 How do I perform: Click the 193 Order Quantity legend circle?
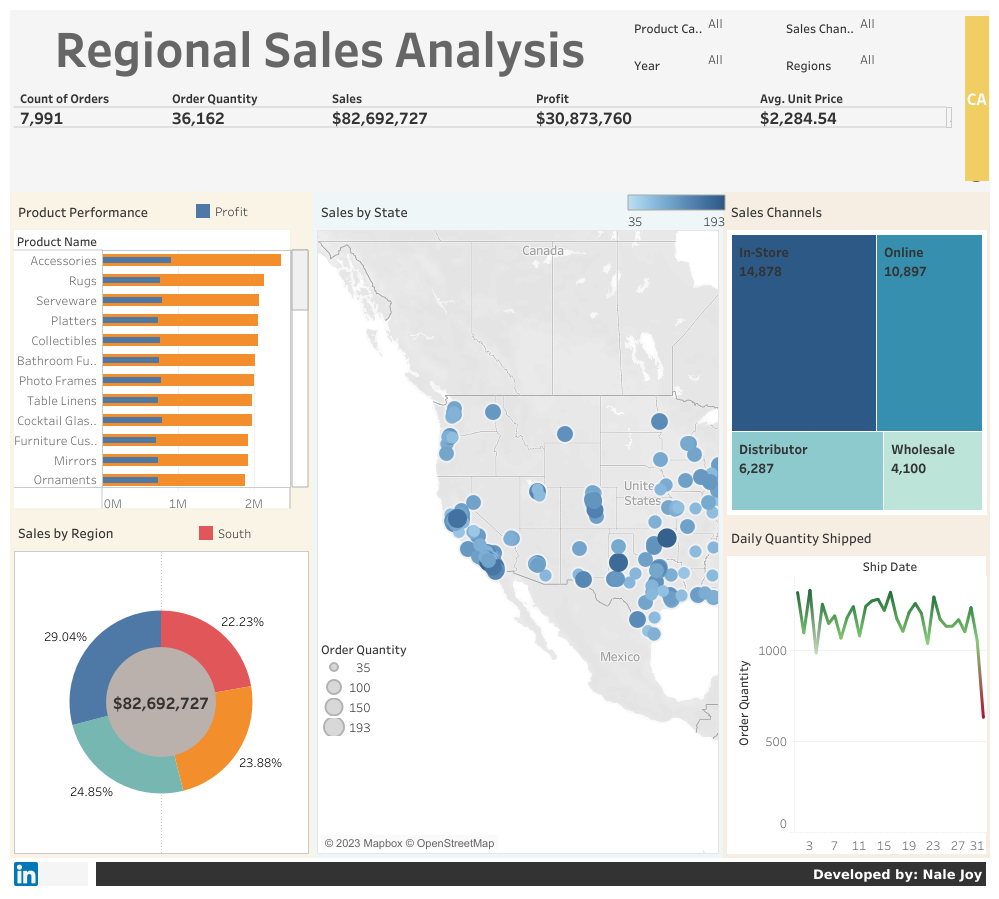click(334, 727)
